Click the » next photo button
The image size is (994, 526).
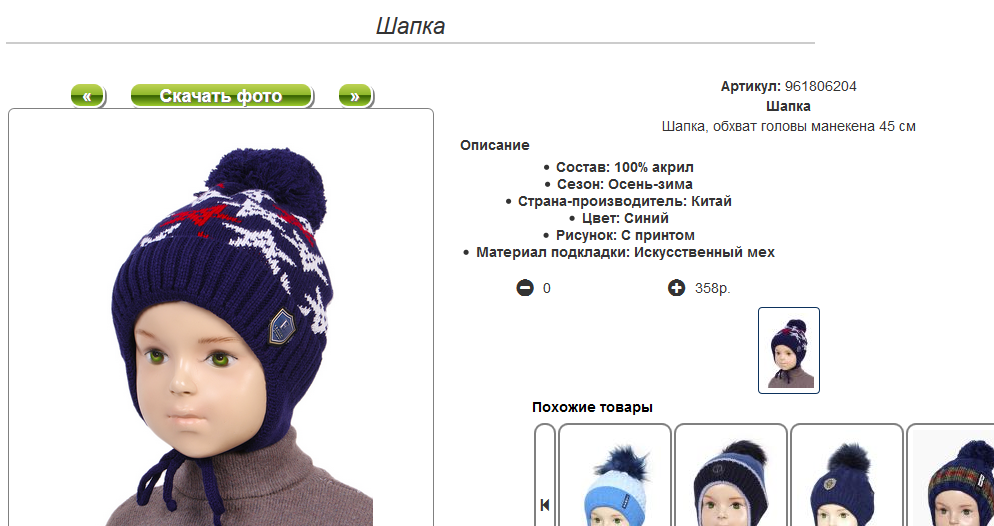point(355,96)
